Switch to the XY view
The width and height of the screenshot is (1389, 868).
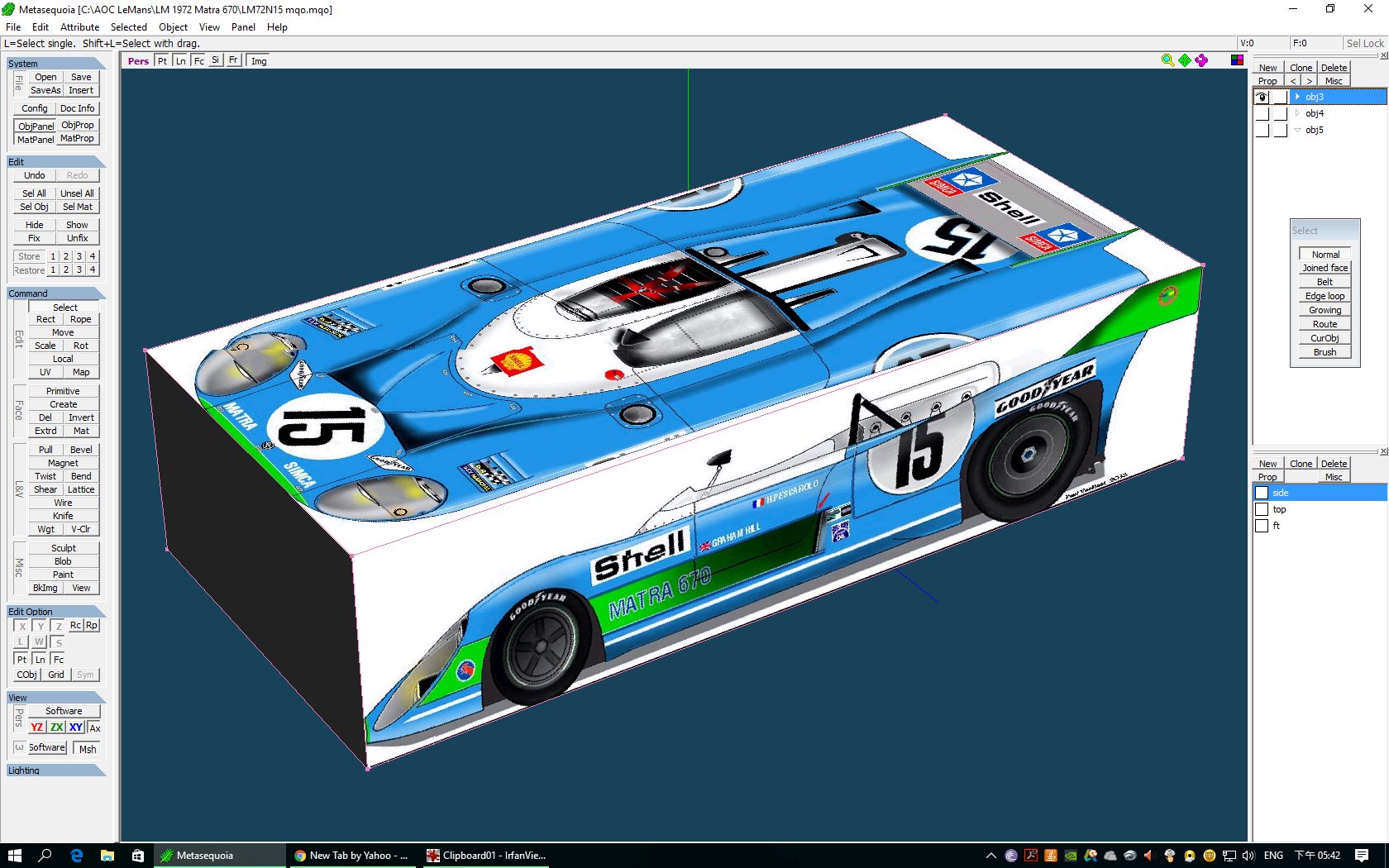(x=75, y=727)
